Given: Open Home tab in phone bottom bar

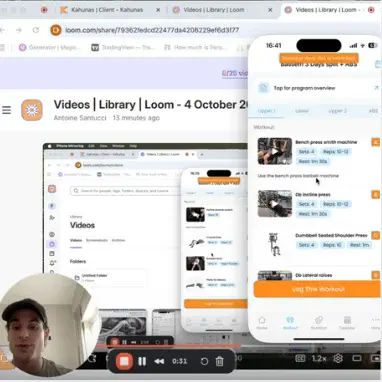Looking at the screenshot, I should pyautogui.click(x=262, y=323).
